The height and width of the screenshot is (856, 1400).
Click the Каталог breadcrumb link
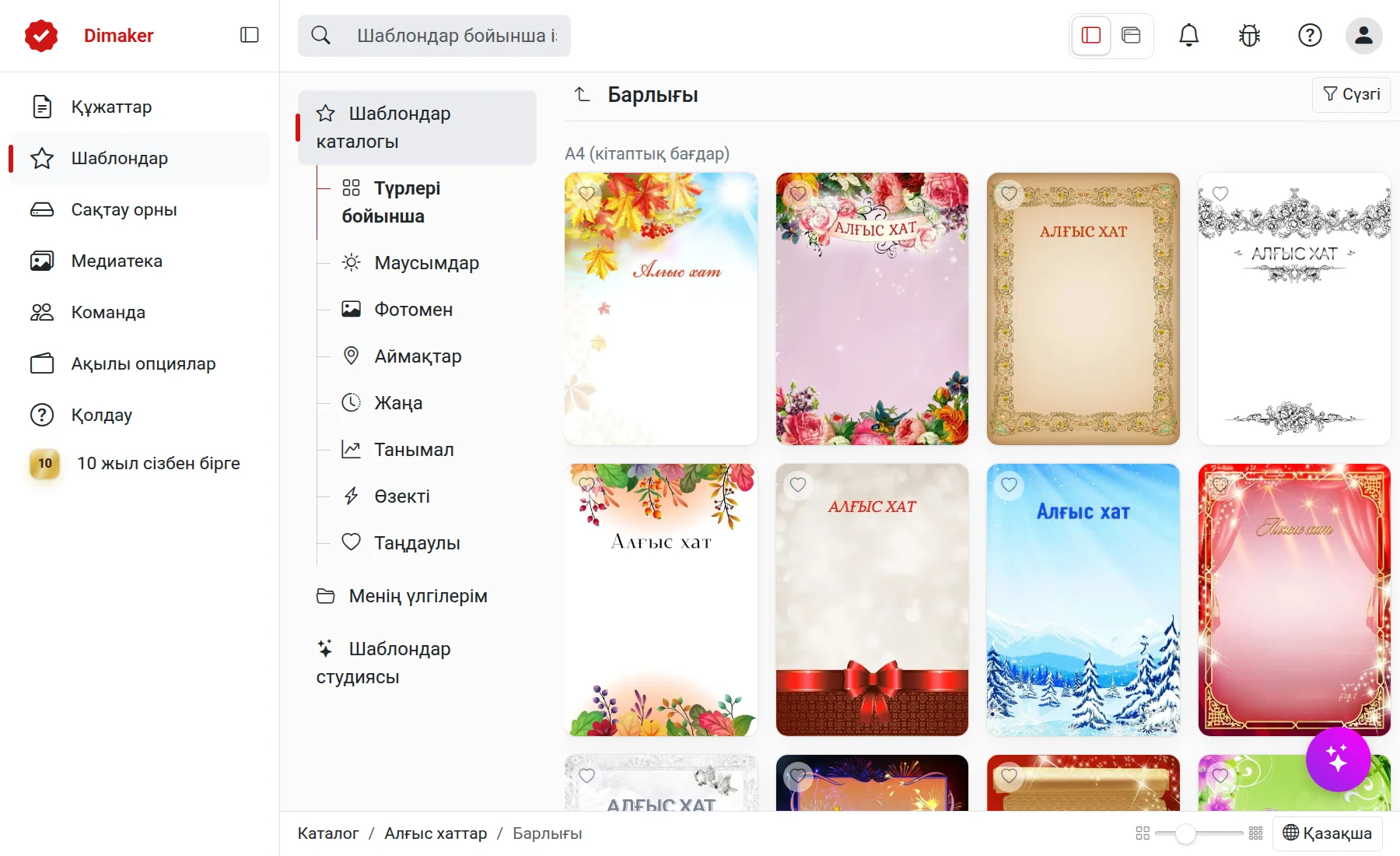coord(328,833)
